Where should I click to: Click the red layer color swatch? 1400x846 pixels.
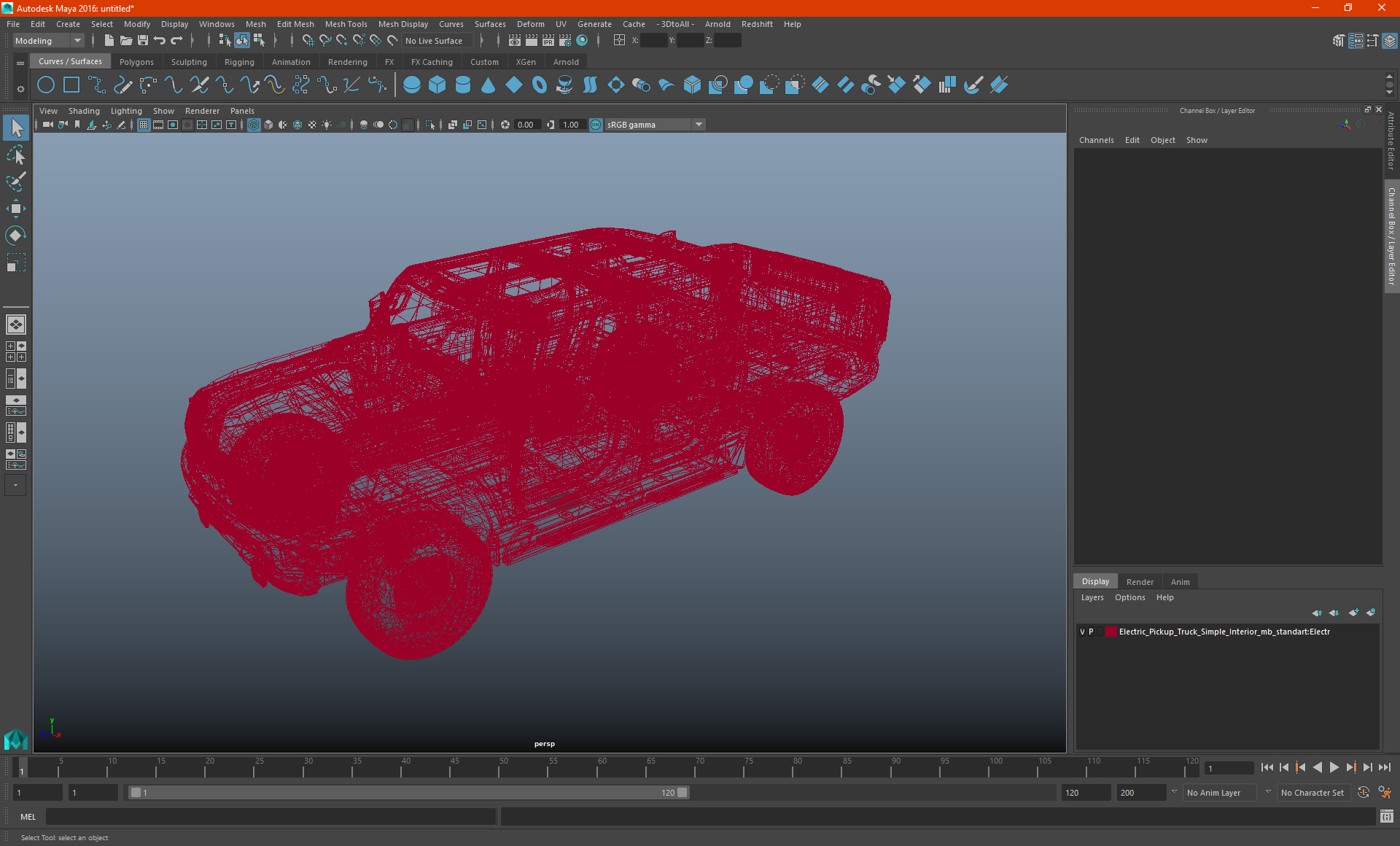(1111, 632)
